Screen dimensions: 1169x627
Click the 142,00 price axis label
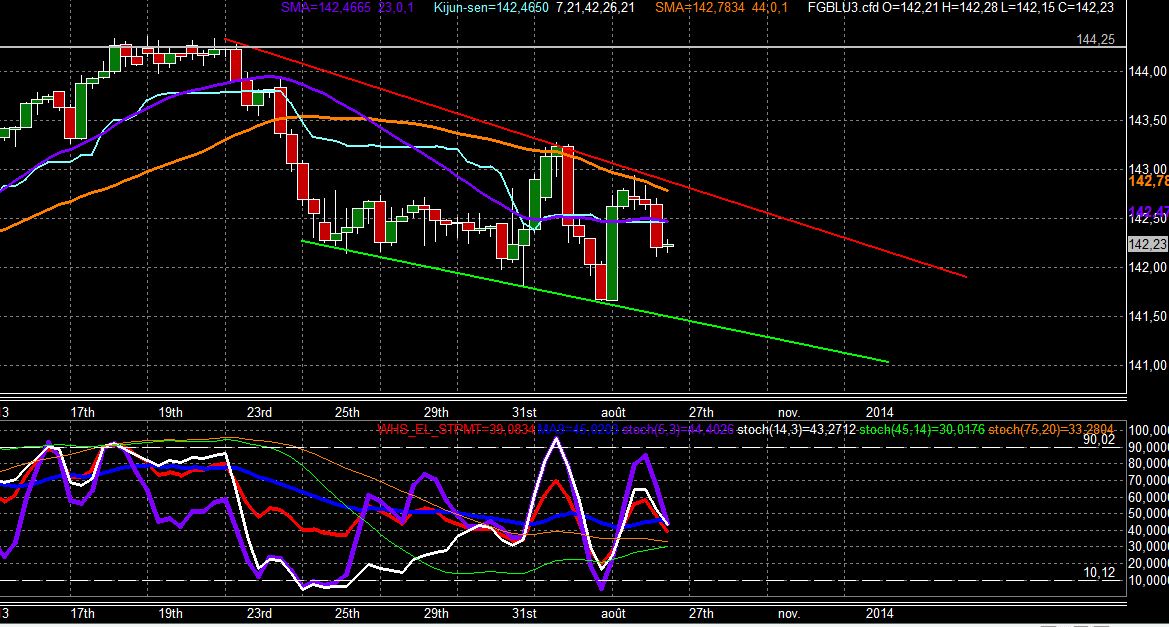coord(1147,267)
